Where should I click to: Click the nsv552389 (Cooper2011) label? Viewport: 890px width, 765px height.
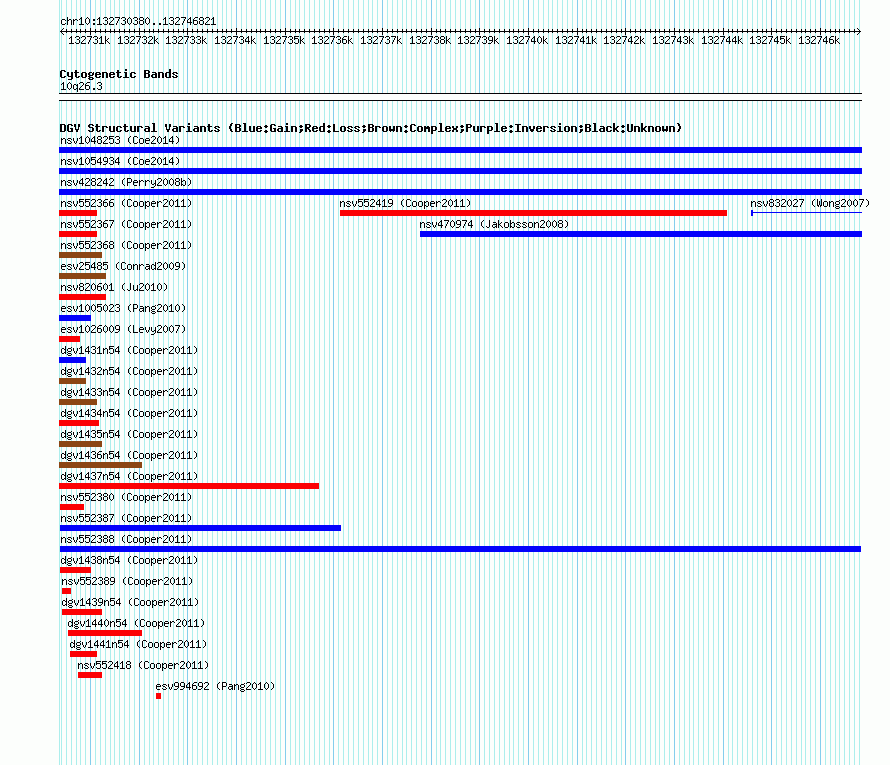coord(127,581)
